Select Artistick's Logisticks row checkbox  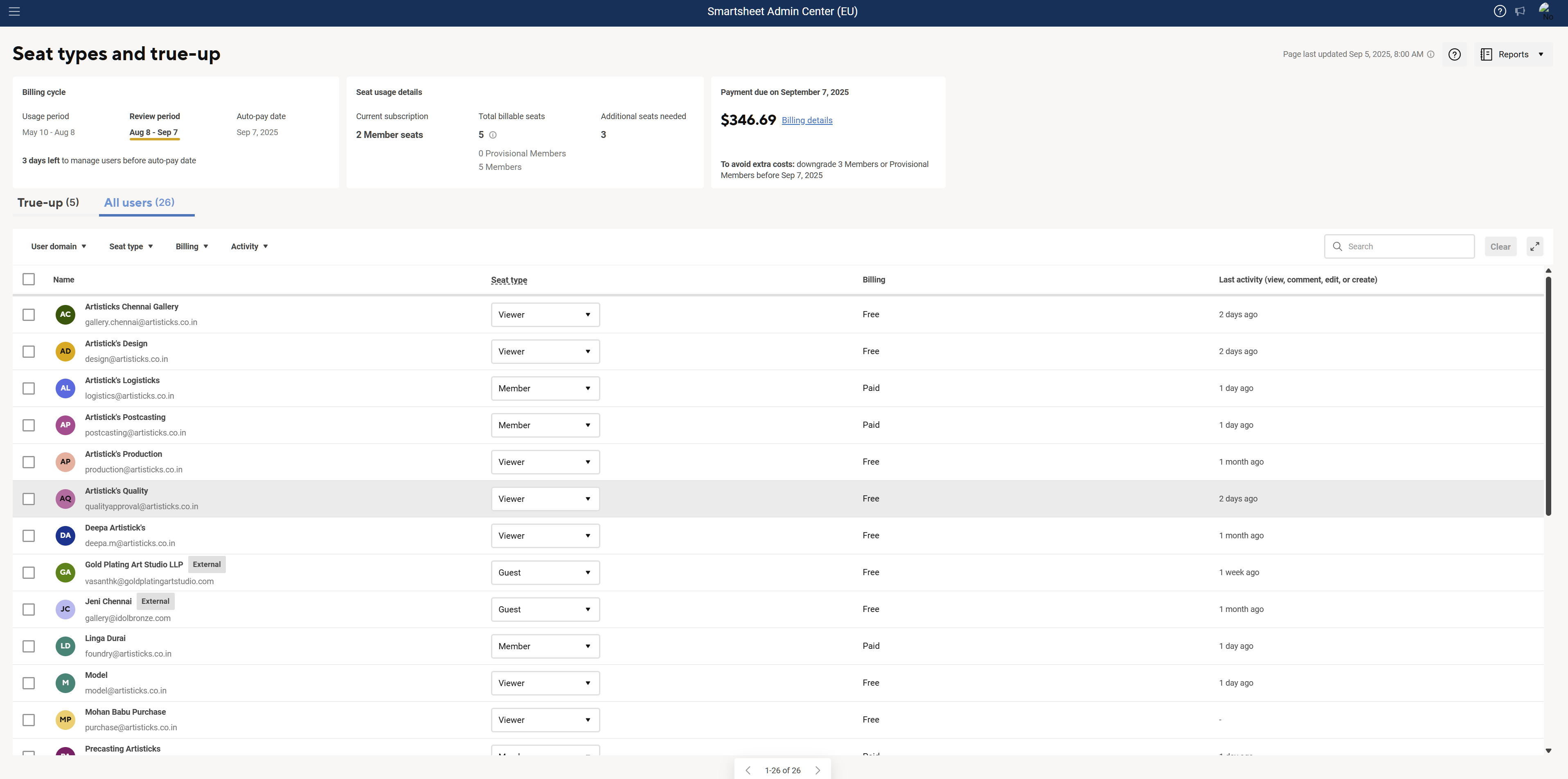click(x=29, y=388)
